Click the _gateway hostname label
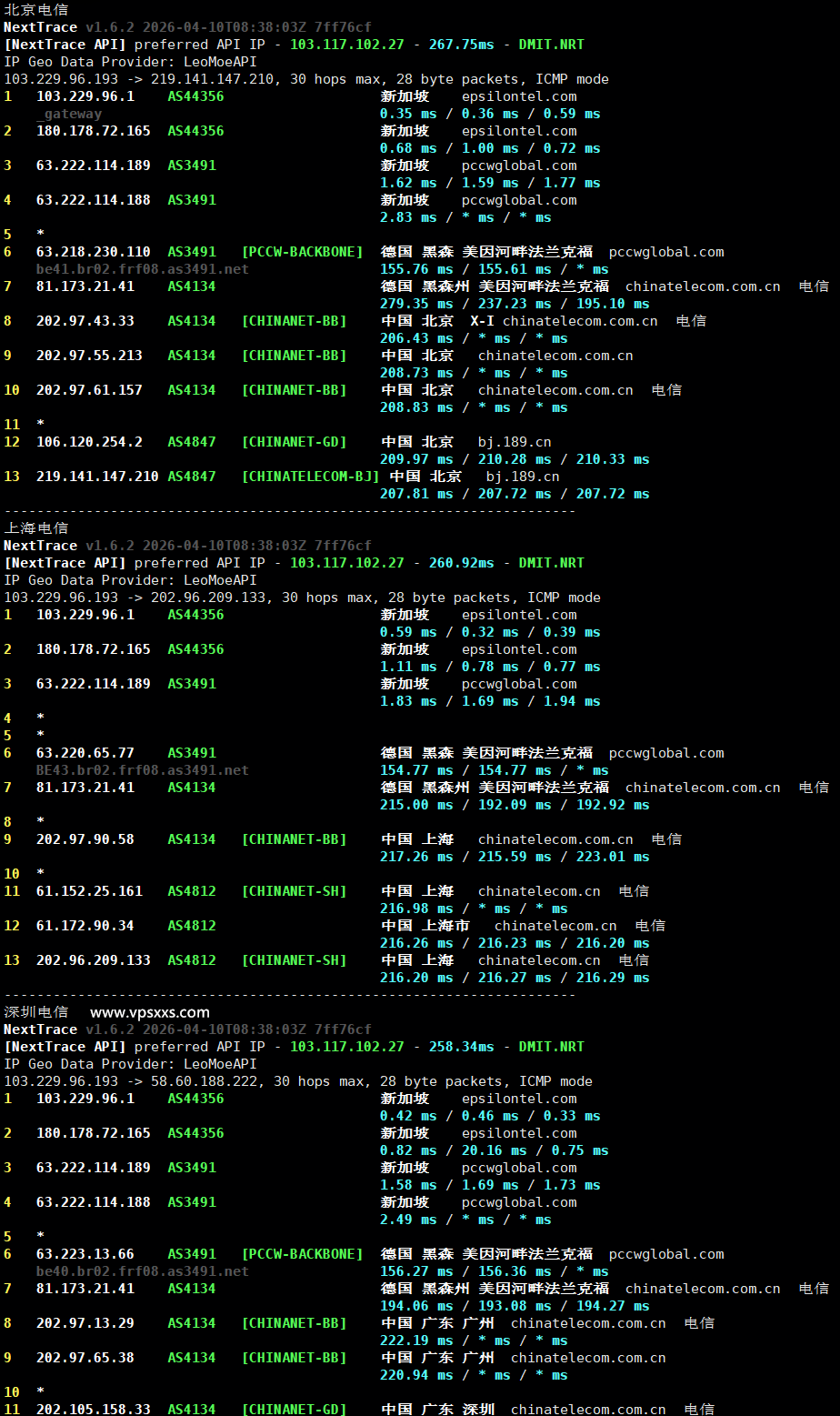The height and width of the screenshot is (1416, 840). click(x=69, y=114)
